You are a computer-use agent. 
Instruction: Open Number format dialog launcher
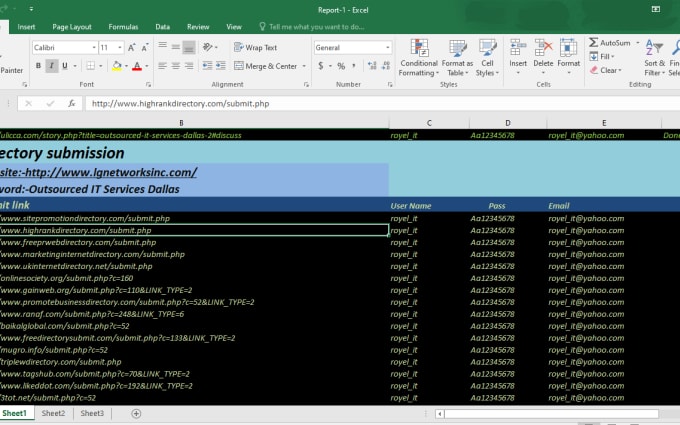click(390, 85)
